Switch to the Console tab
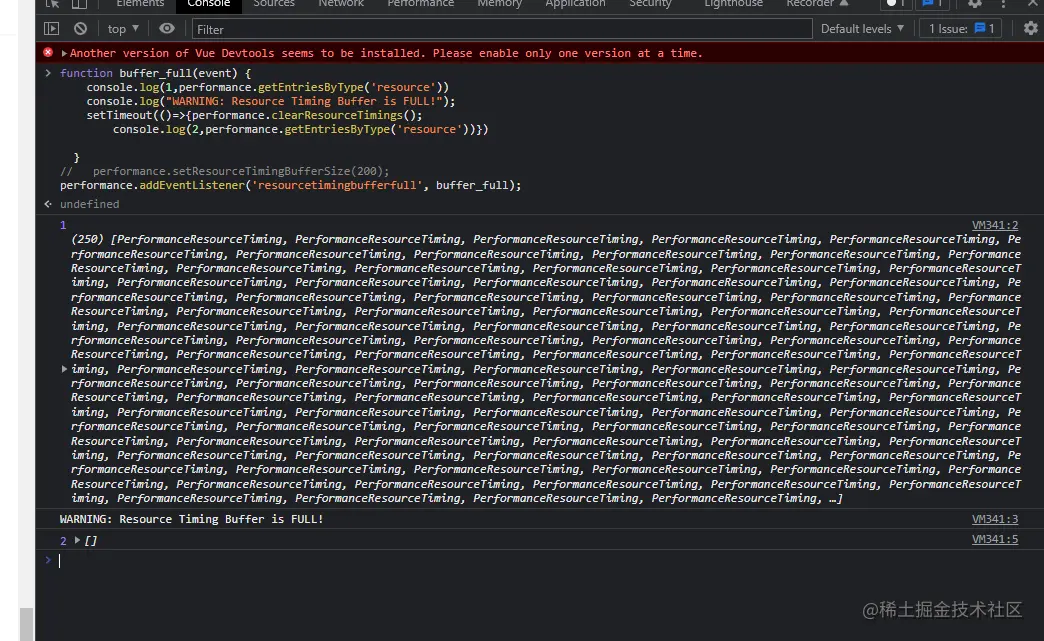1044x641 pixels. [x=208, y=4]
